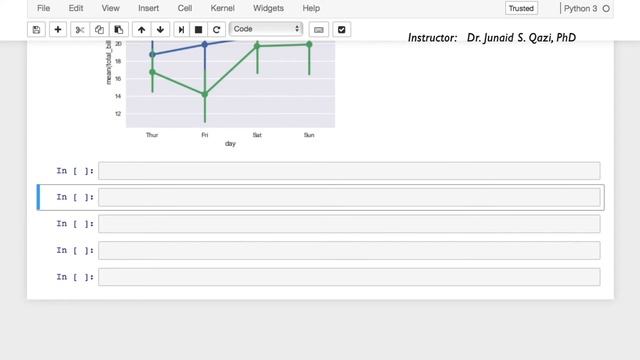
Task: Click the Python 3 kernel indicator circle
Action: [606, 8]
